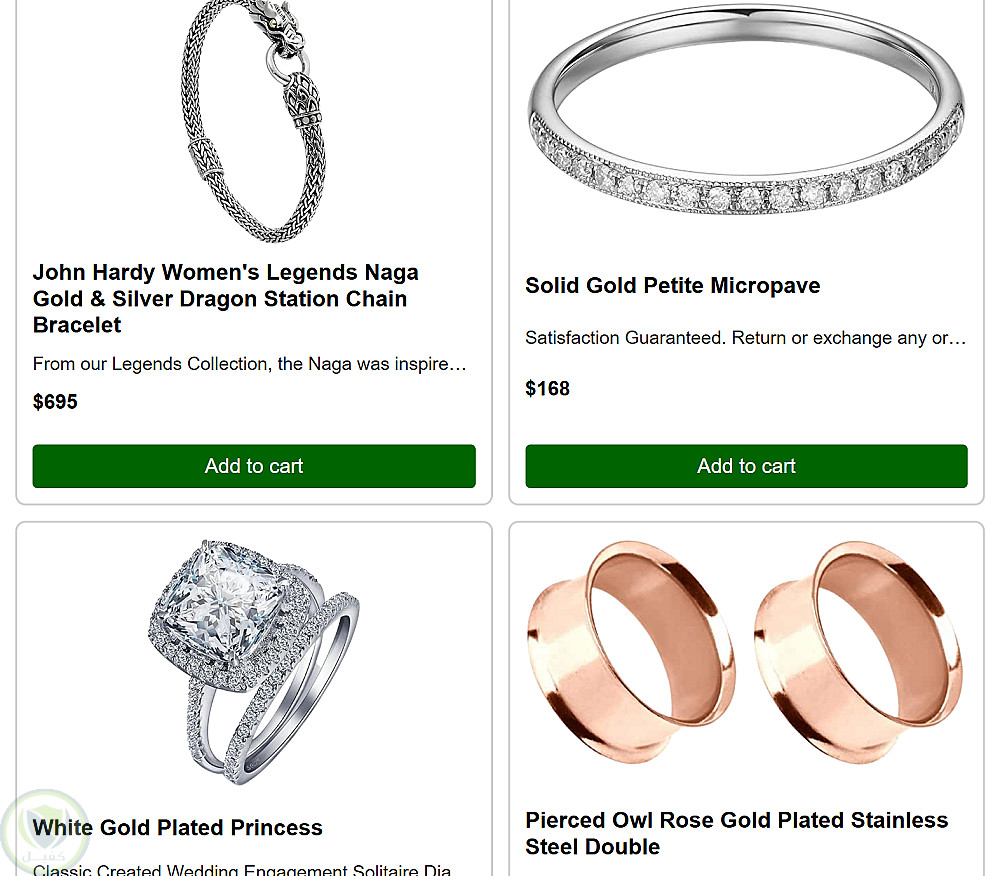
Task: Click the $695 price label
Action: pos(55,402)
